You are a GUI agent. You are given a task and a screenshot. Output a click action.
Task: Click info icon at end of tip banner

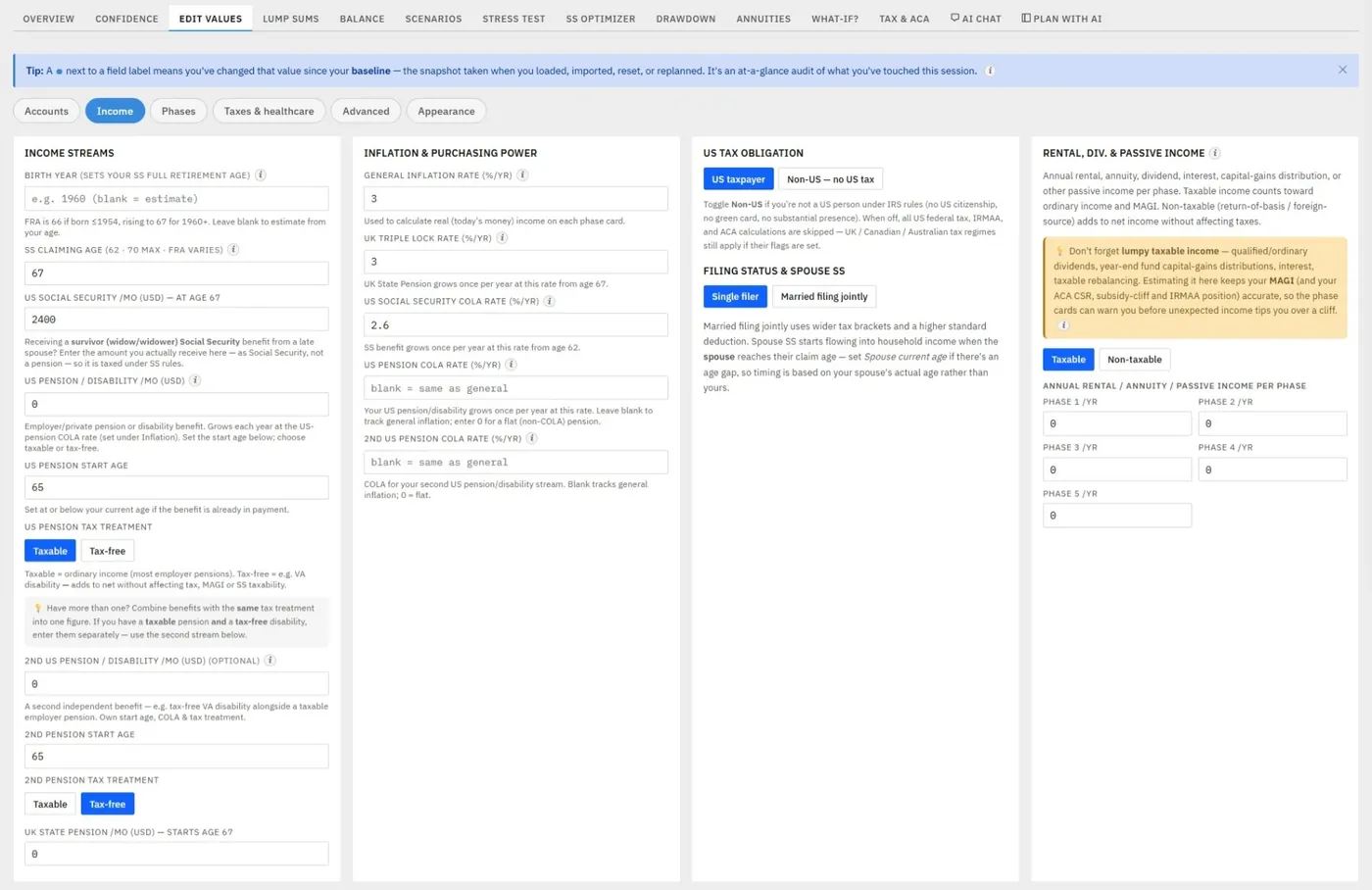pos(990,71)
